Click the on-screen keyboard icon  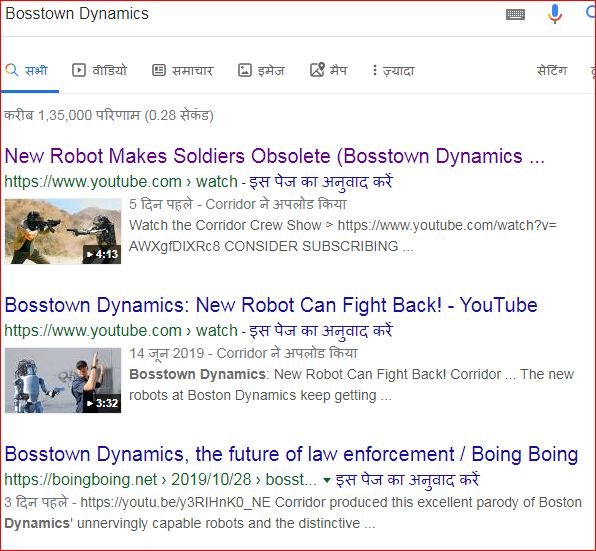pyautogui.click(x=515, y=14)
